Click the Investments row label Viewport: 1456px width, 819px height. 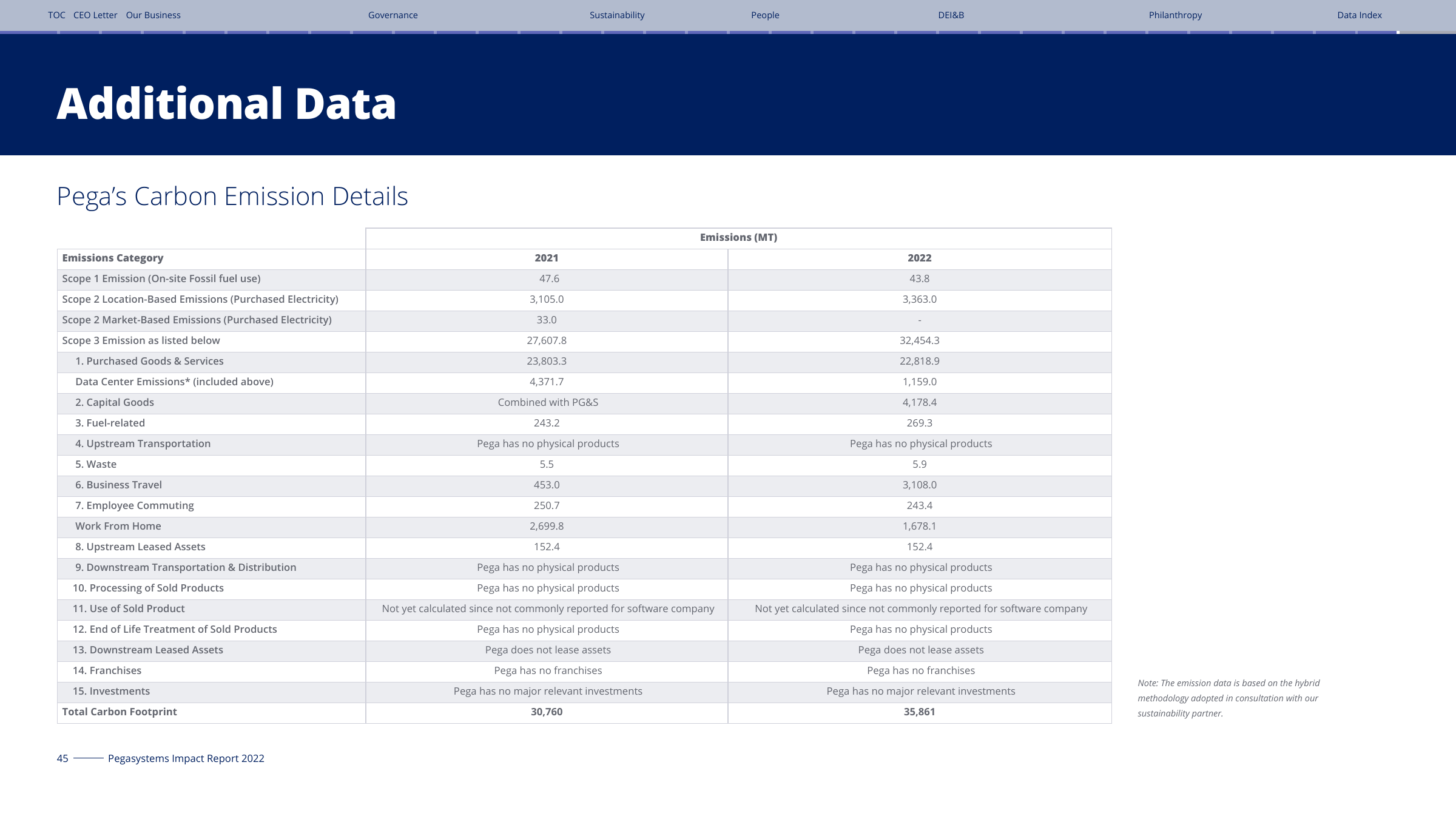111,691
